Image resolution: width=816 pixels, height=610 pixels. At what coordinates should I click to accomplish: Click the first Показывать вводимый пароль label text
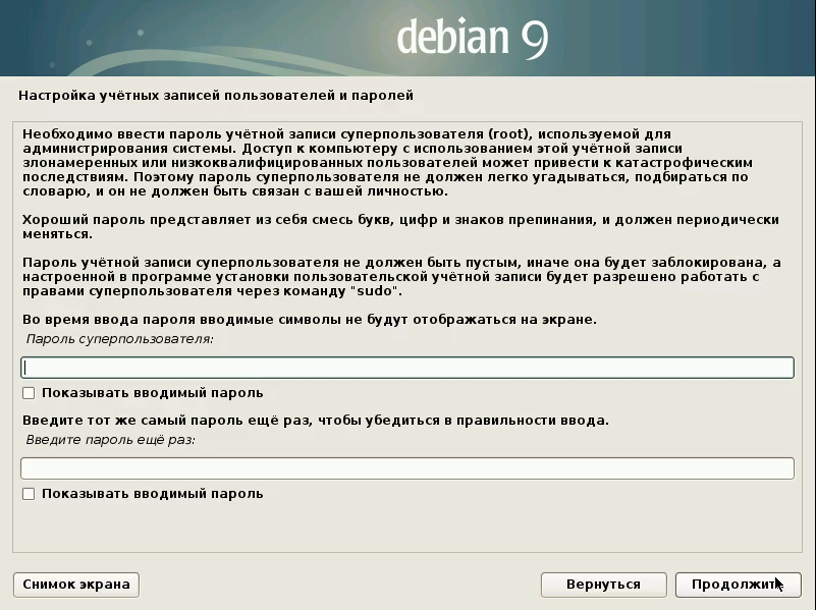(x=152, y=393)
